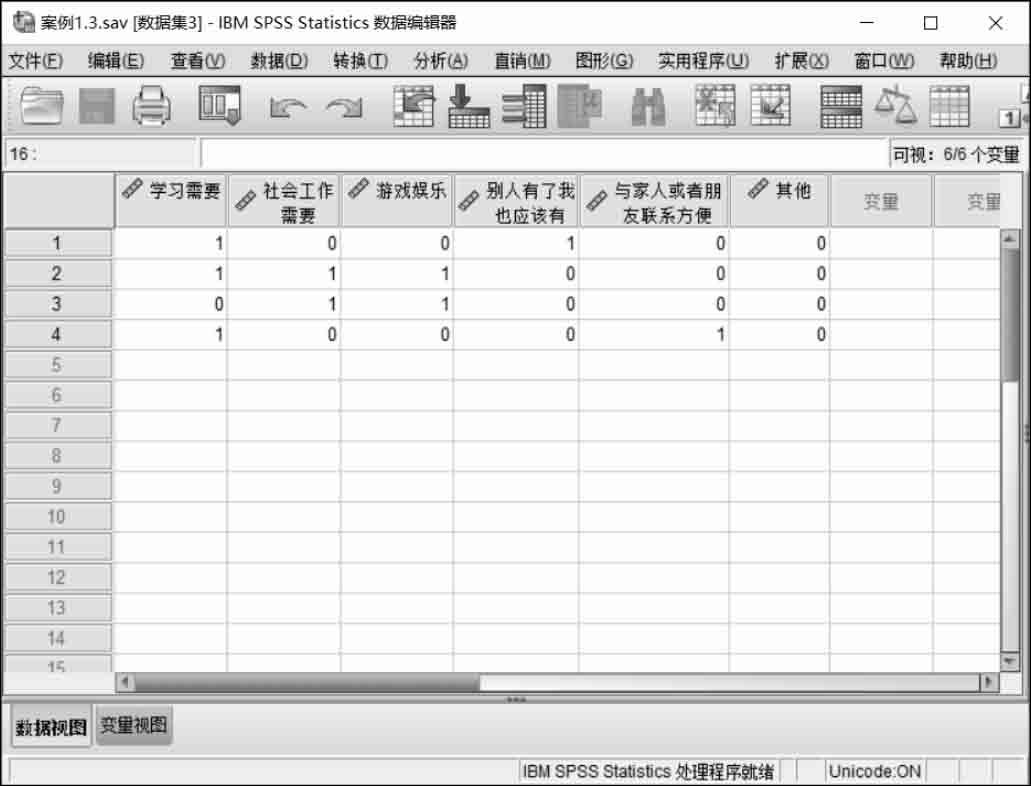Click row 2 cell under 游戏娱乐

coord(396,274)
